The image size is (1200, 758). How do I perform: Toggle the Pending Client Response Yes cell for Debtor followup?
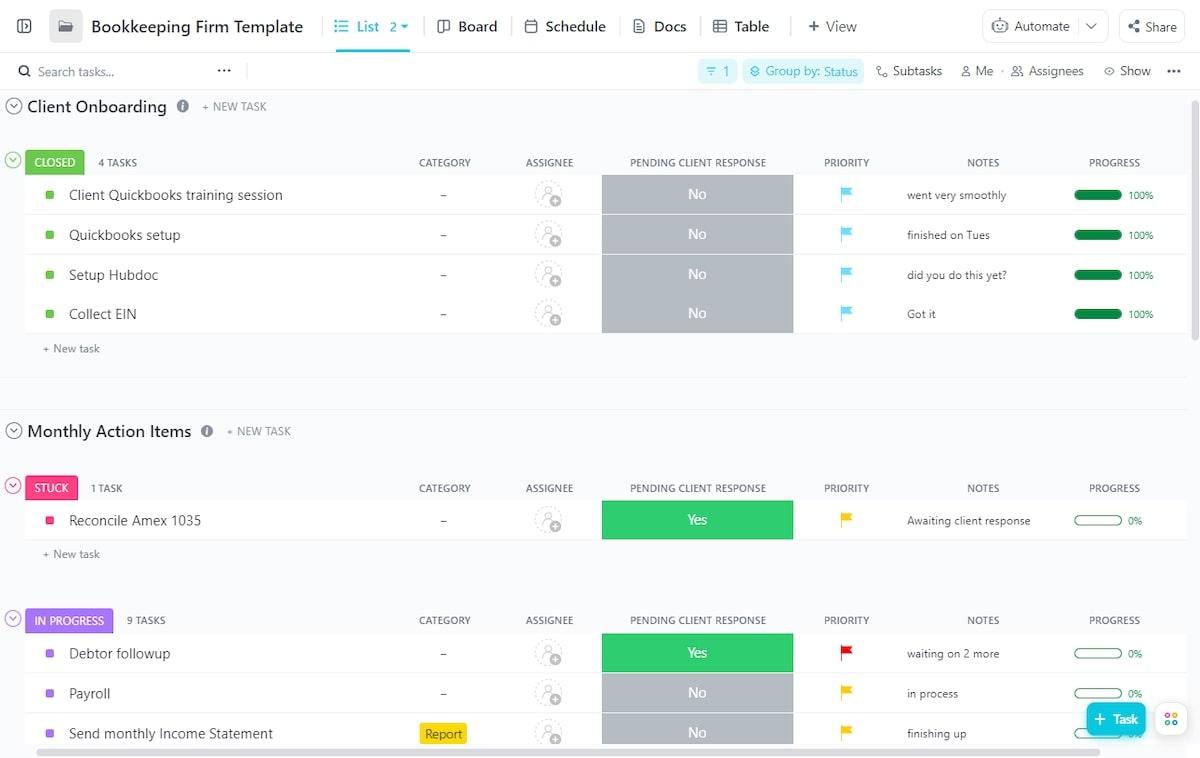[697, 653]
